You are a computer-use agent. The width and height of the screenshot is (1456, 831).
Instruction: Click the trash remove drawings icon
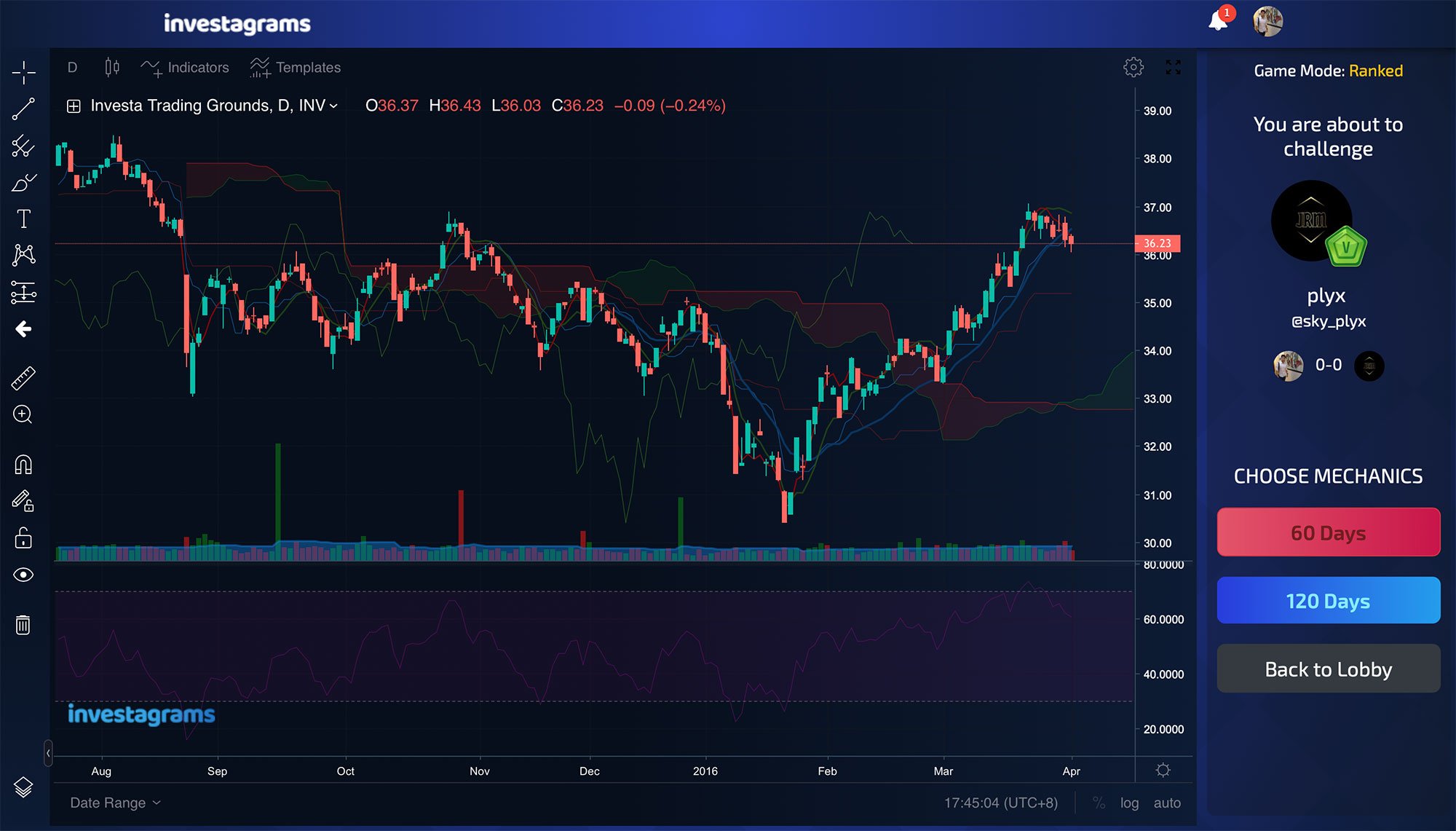tap(23, 624)
